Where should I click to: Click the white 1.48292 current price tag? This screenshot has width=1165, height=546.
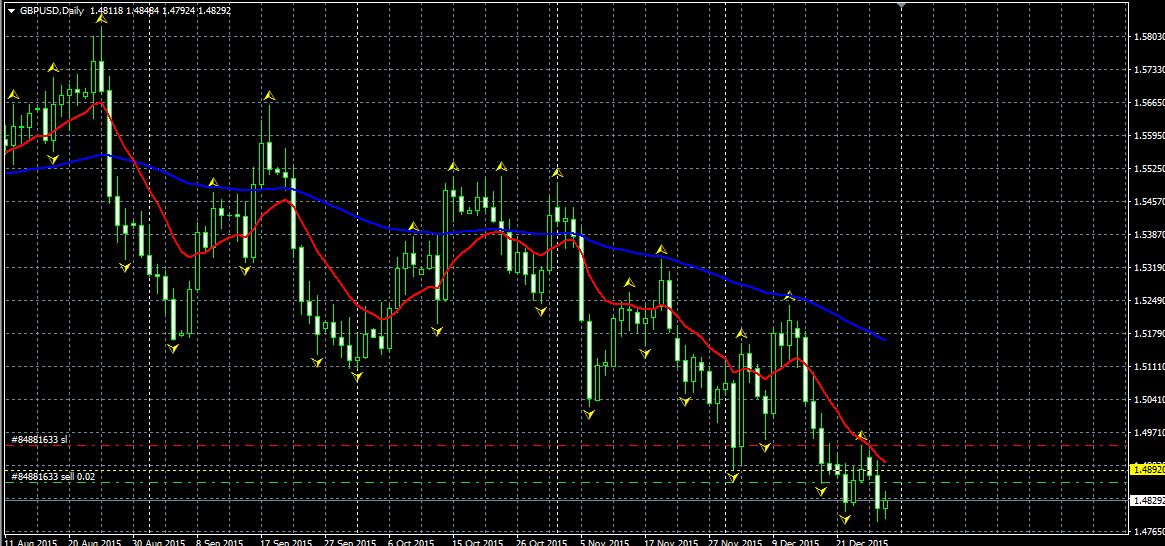pos(1146,501)
